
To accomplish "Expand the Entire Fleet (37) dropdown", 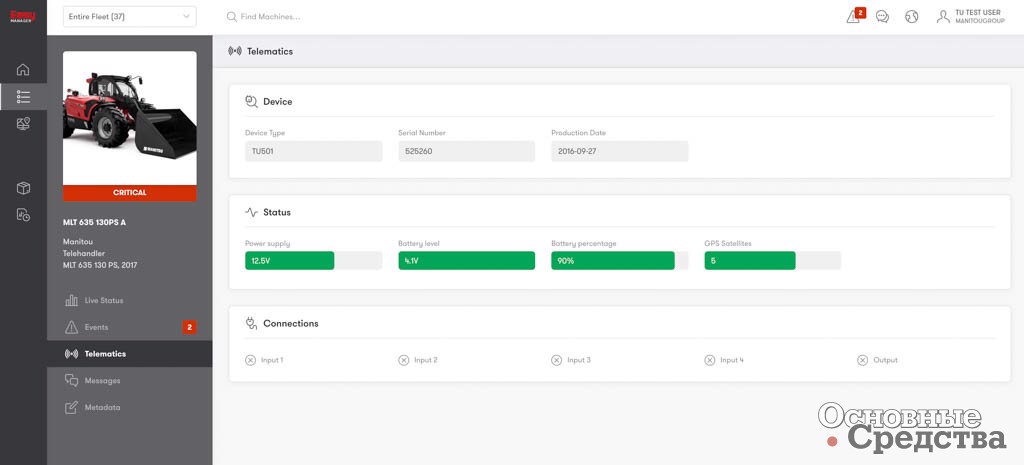I will point(129,16).
